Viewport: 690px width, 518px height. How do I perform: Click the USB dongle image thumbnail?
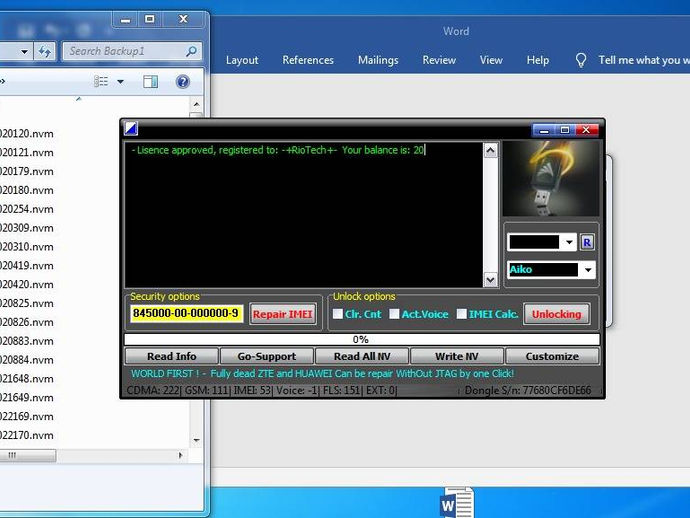(551, 178)
